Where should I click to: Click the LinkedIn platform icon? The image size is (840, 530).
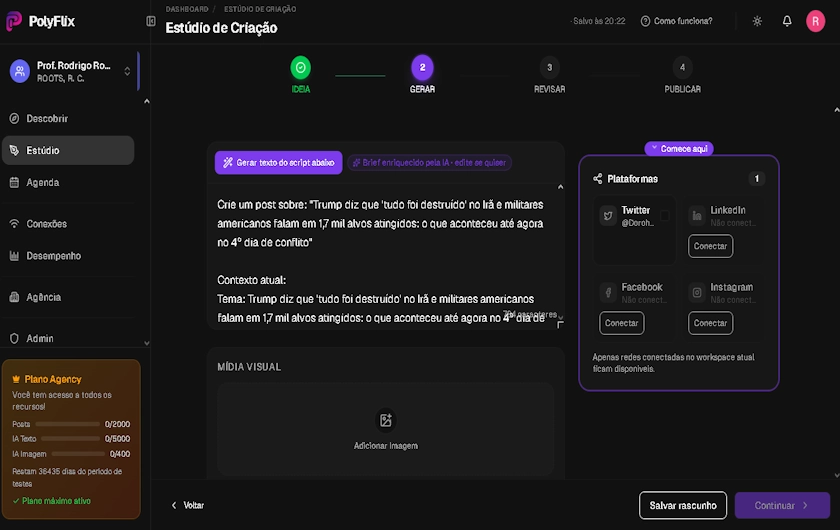coord(697,215)
